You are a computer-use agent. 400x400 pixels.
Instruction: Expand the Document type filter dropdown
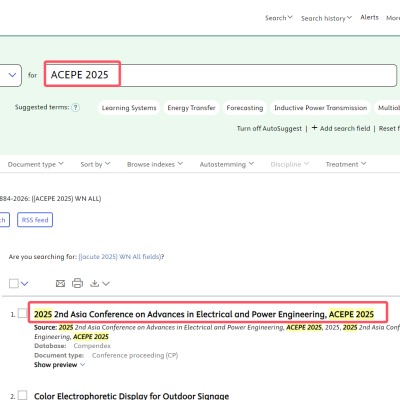click(35, 164)
